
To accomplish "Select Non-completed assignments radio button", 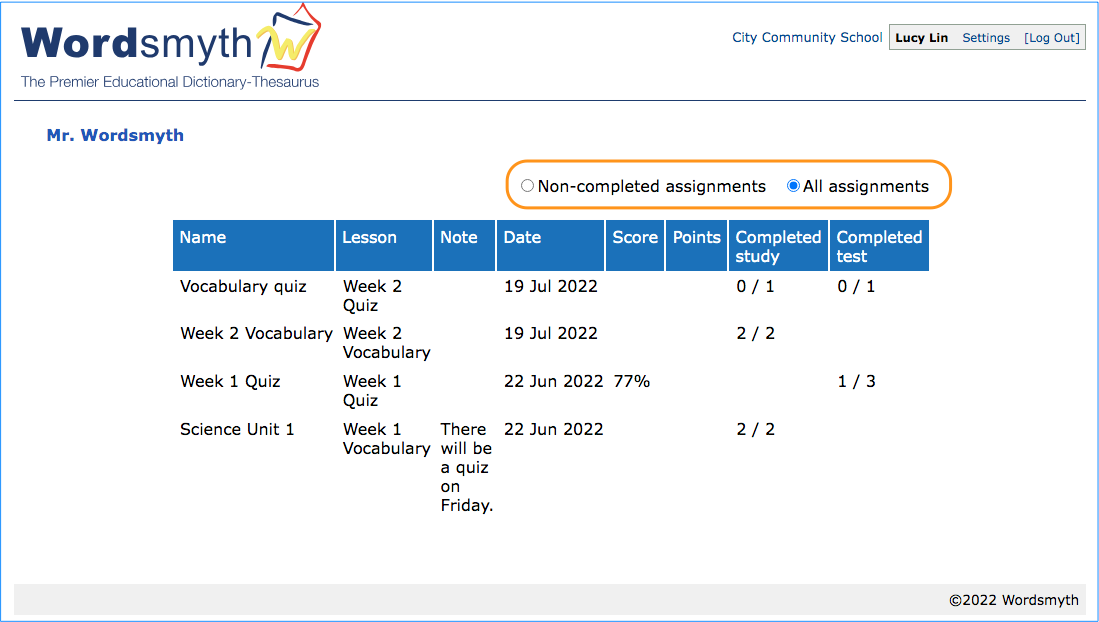I will 527,186.
